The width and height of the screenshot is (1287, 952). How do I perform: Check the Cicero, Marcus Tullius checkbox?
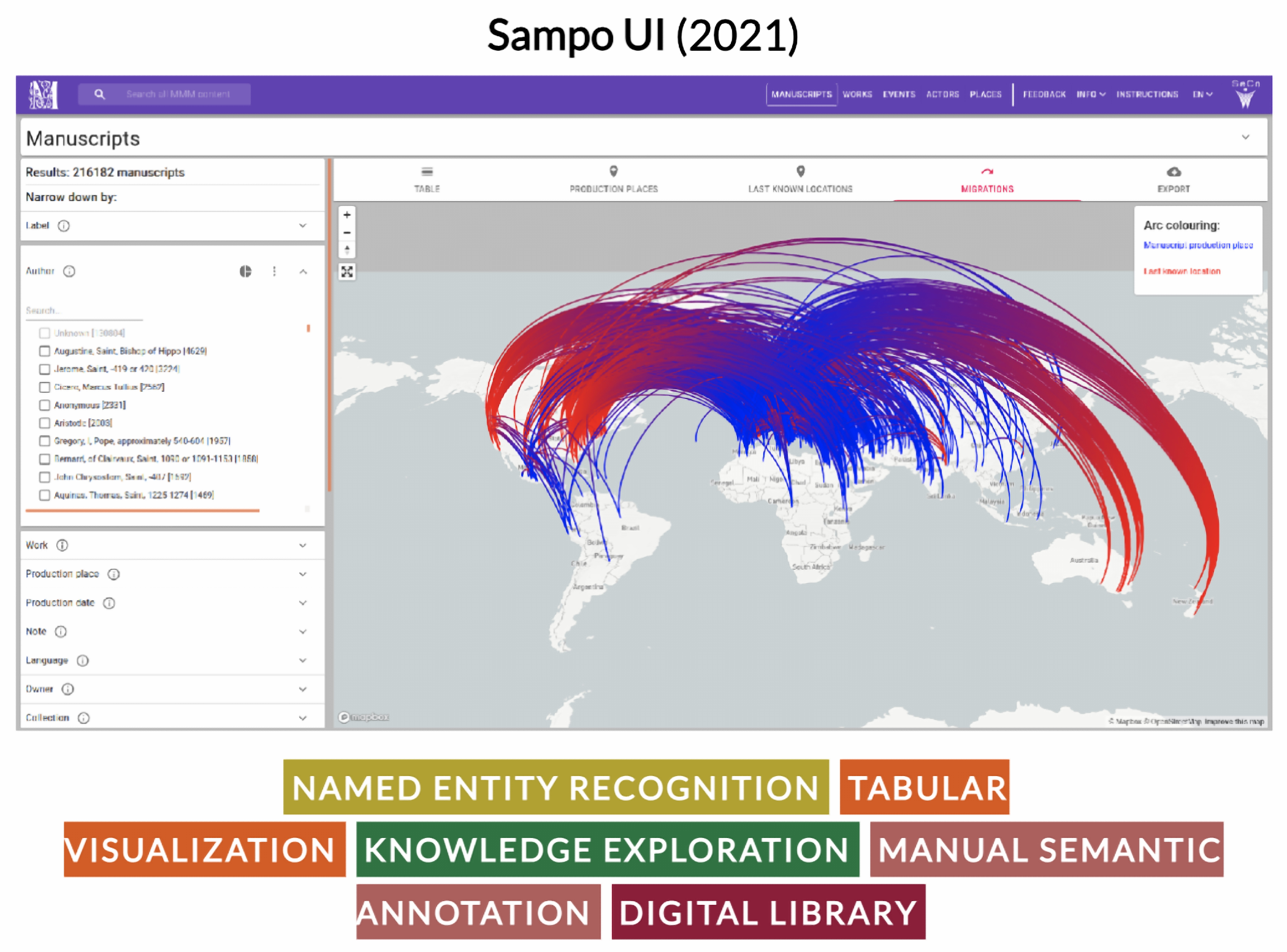click(x=45, y=387)
